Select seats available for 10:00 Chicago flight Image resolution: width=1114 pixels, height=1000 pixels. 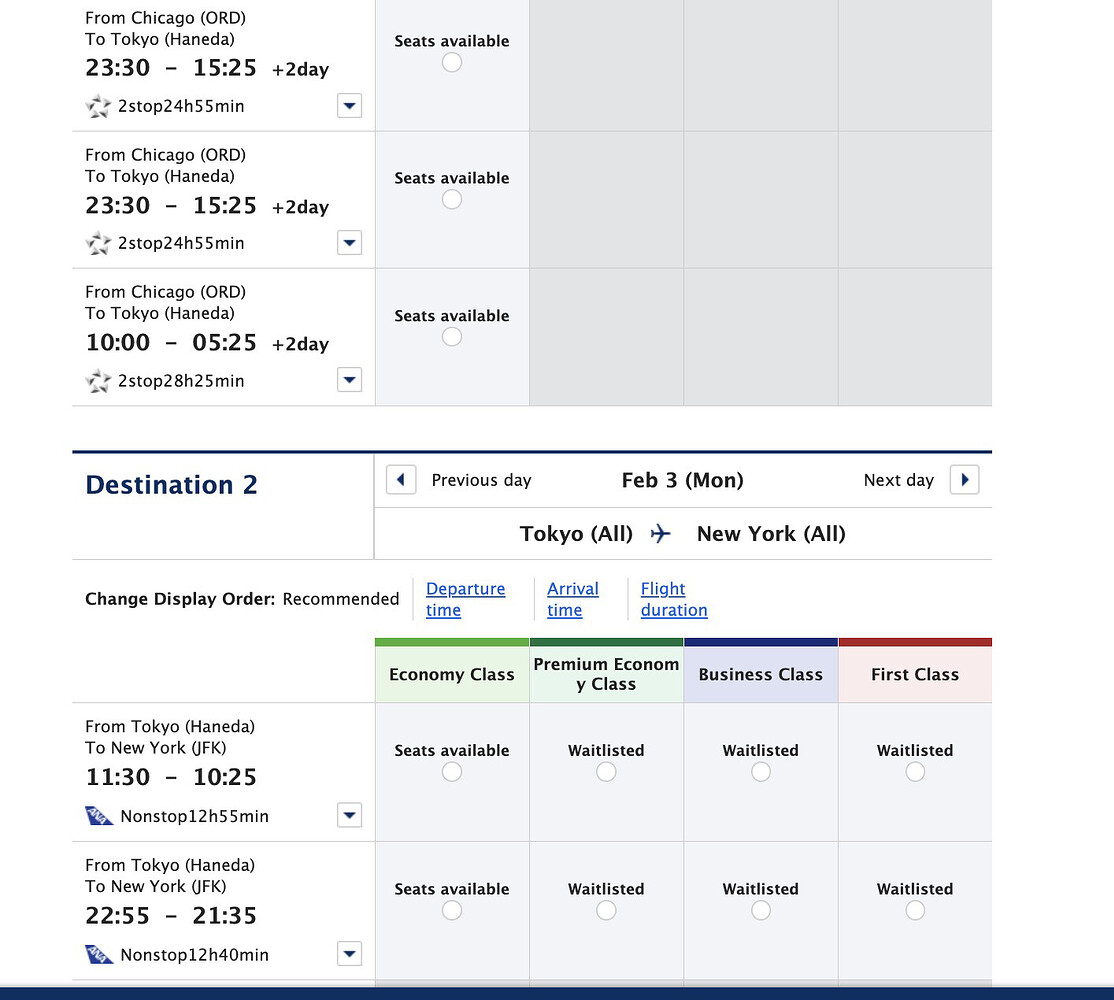pyautogui.click(x=452, y=337)
